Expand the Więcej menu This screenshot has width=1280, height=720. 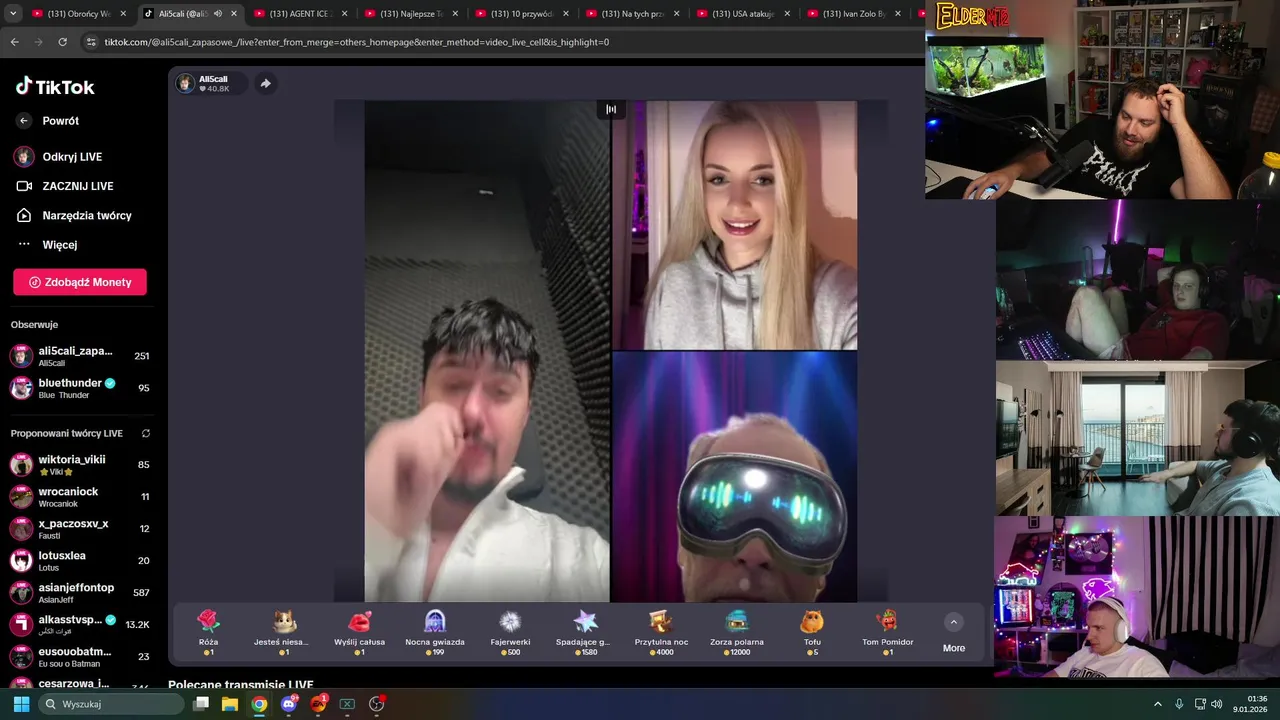point(59,244)
